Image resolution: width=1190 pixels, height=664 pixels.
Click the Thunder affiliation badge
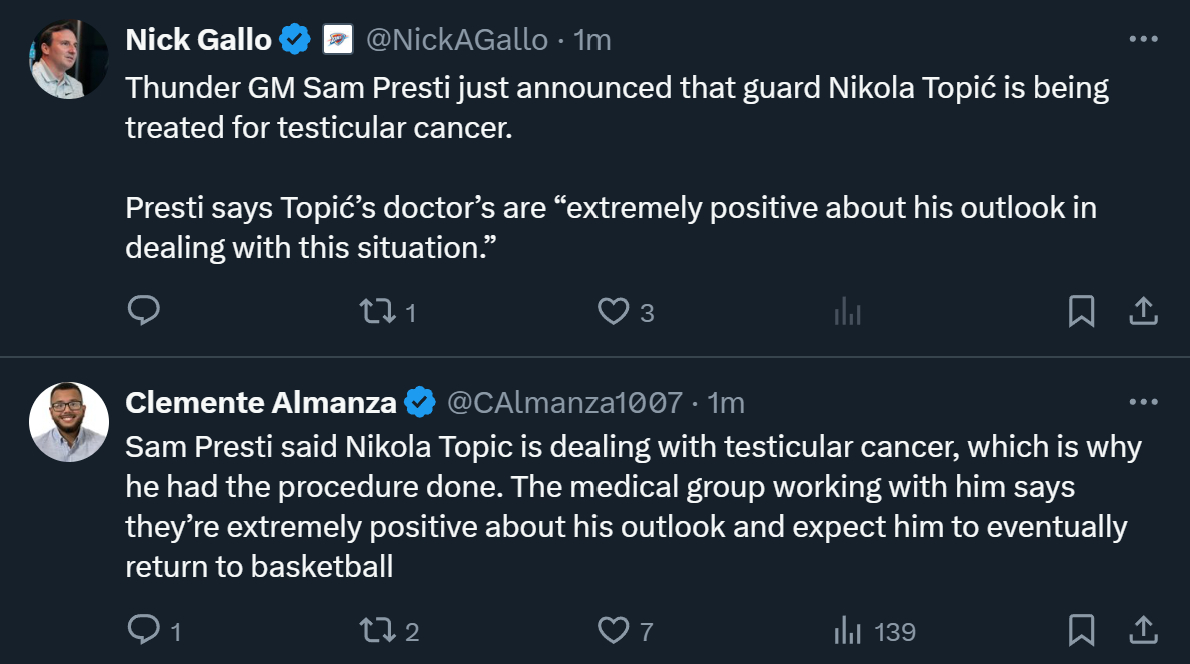click(337, 40)
